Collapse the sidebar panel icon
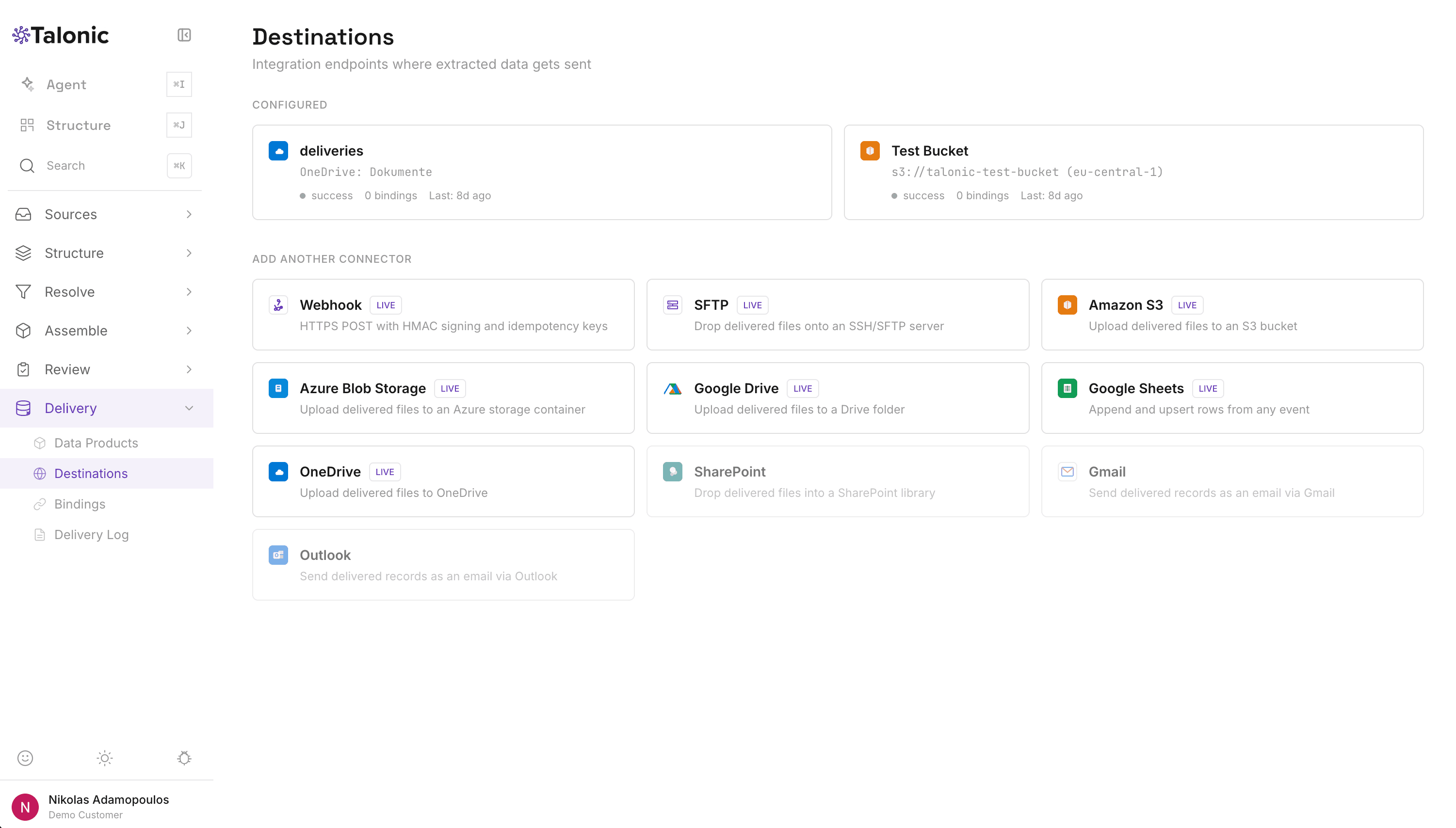Viewport: 1456px width, 828px height. (x=184, y=35)
